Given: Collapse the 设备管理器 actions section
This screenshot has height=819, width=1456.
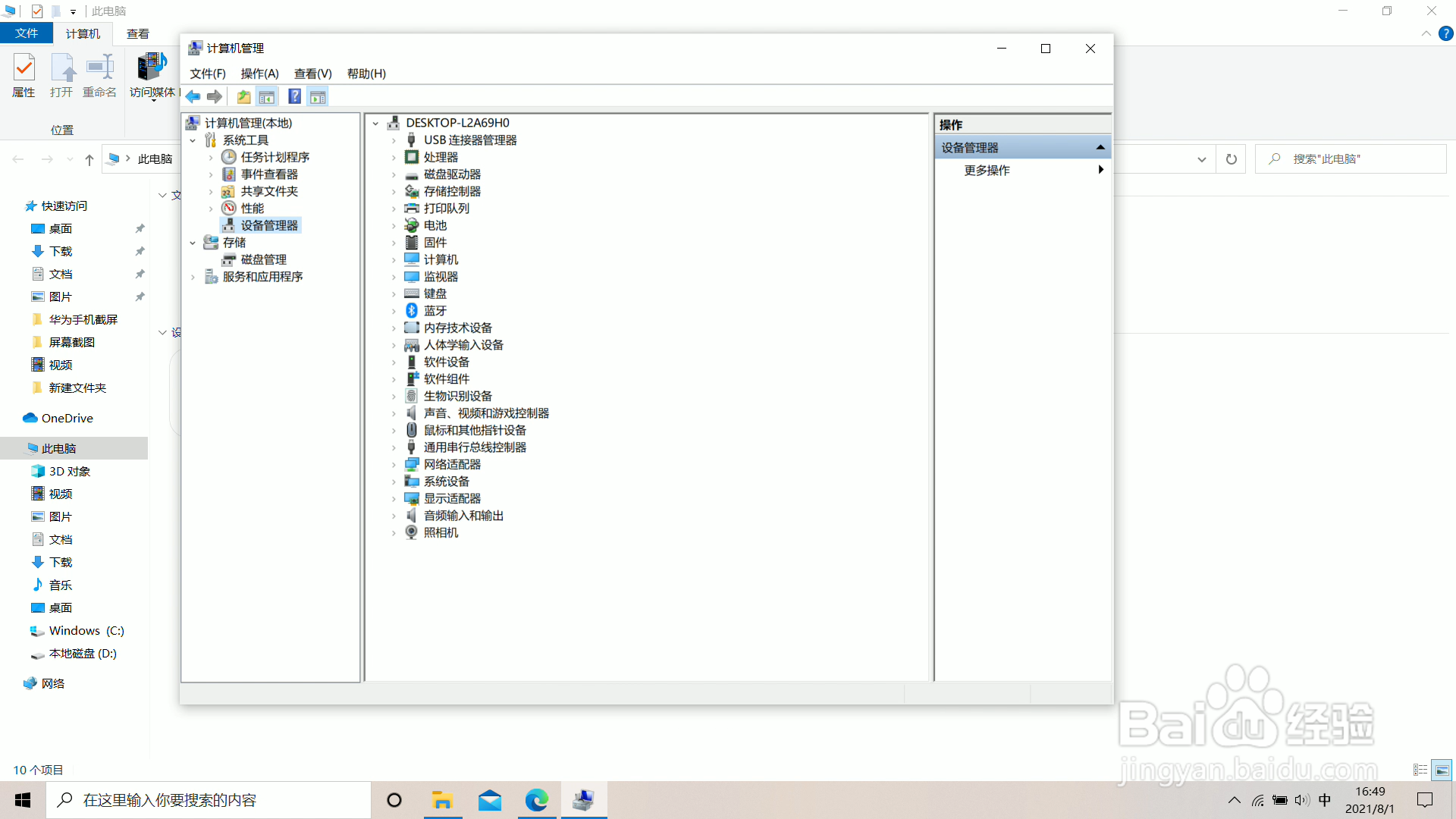Looking at the screenshot, I should [1100, 147].
